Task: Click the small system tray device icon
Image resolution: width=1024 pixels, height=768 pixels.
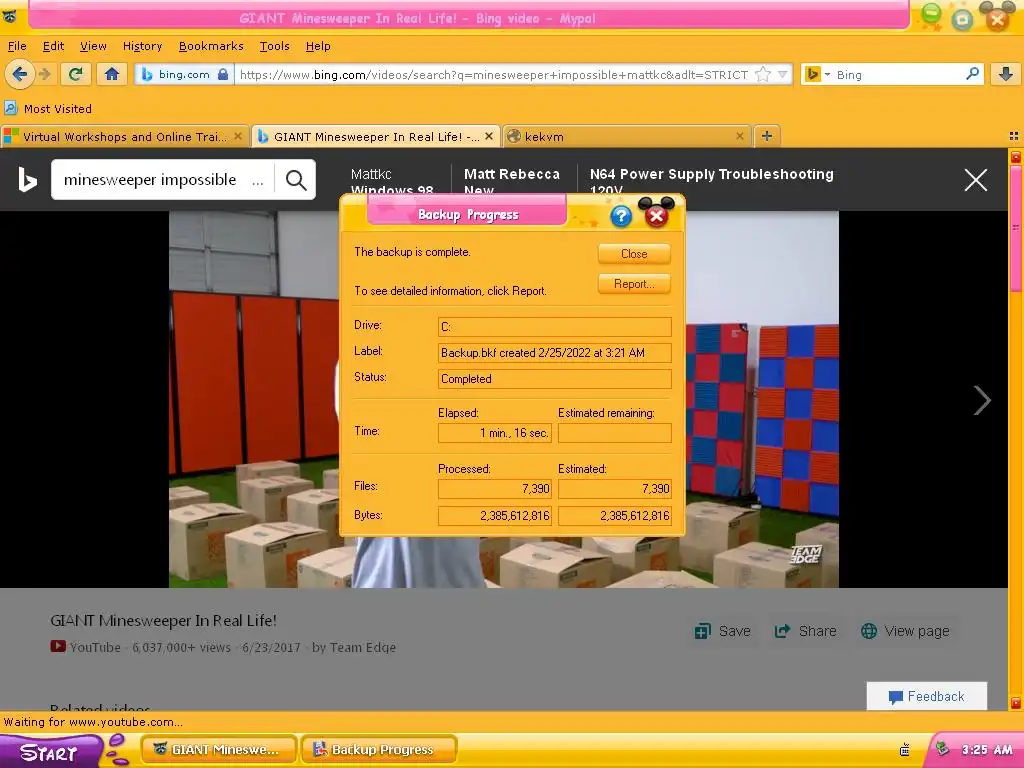Action: 904,750
